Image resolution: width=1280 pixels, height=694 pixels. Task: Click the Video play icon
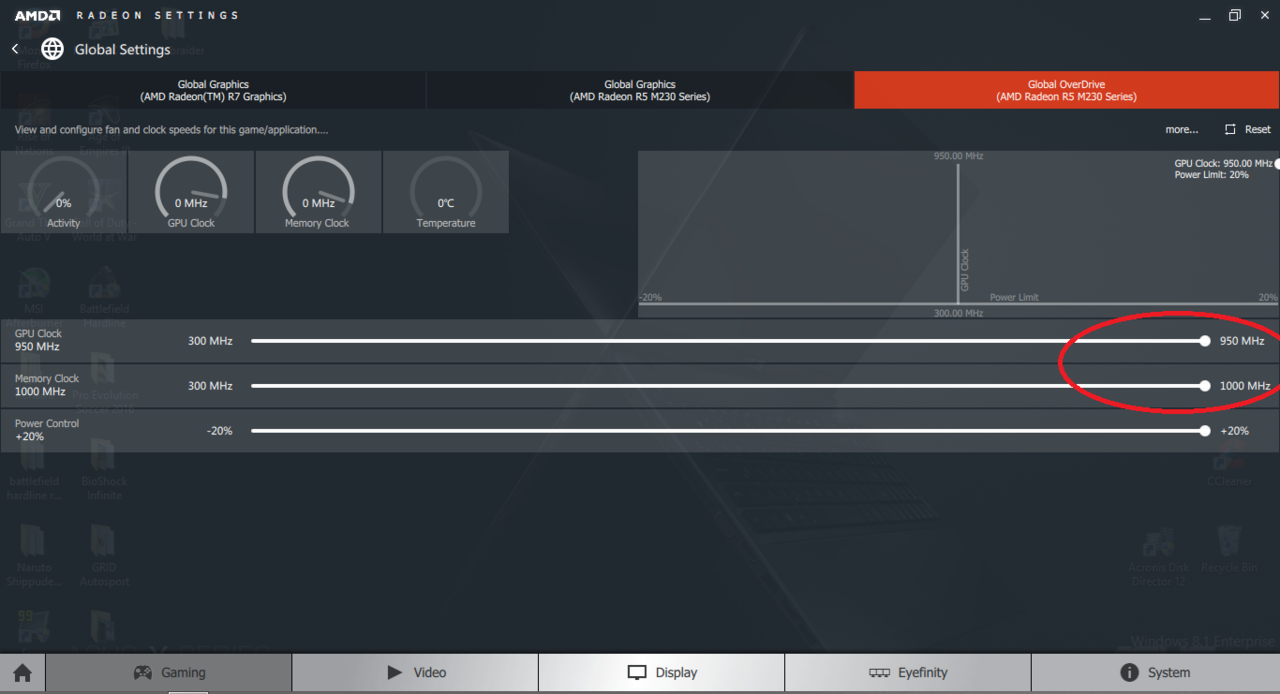[394, 673]
